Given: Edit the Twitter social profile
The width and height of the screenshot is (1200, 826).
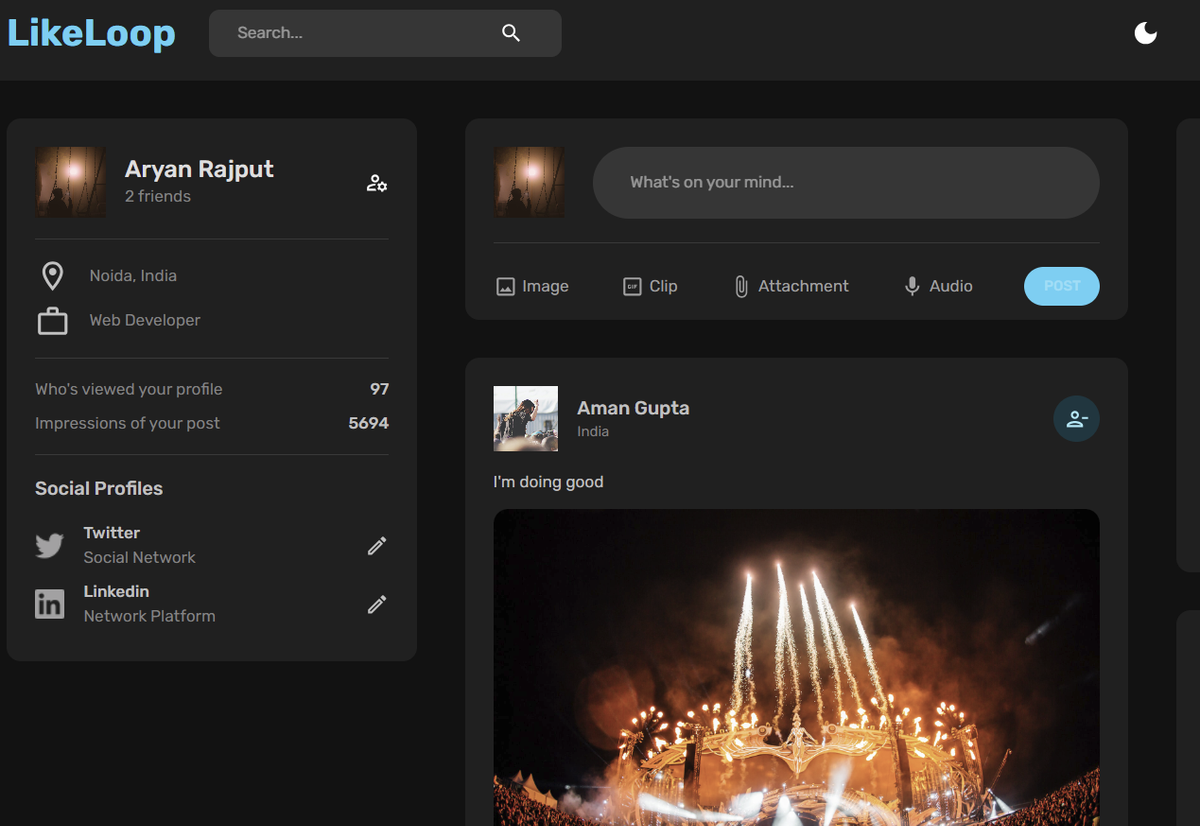Looking at the screenshot, I should point(377,545).
